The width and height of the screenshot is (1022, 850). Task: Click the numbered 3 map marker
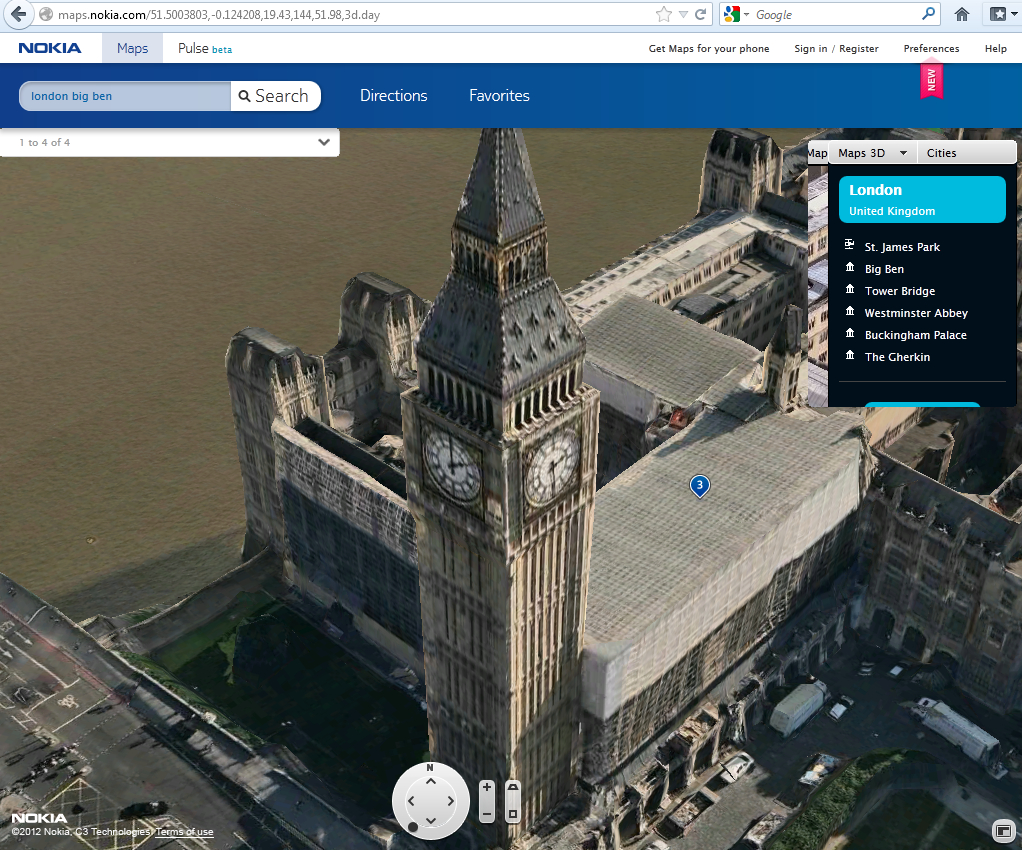tap(700, 486)
